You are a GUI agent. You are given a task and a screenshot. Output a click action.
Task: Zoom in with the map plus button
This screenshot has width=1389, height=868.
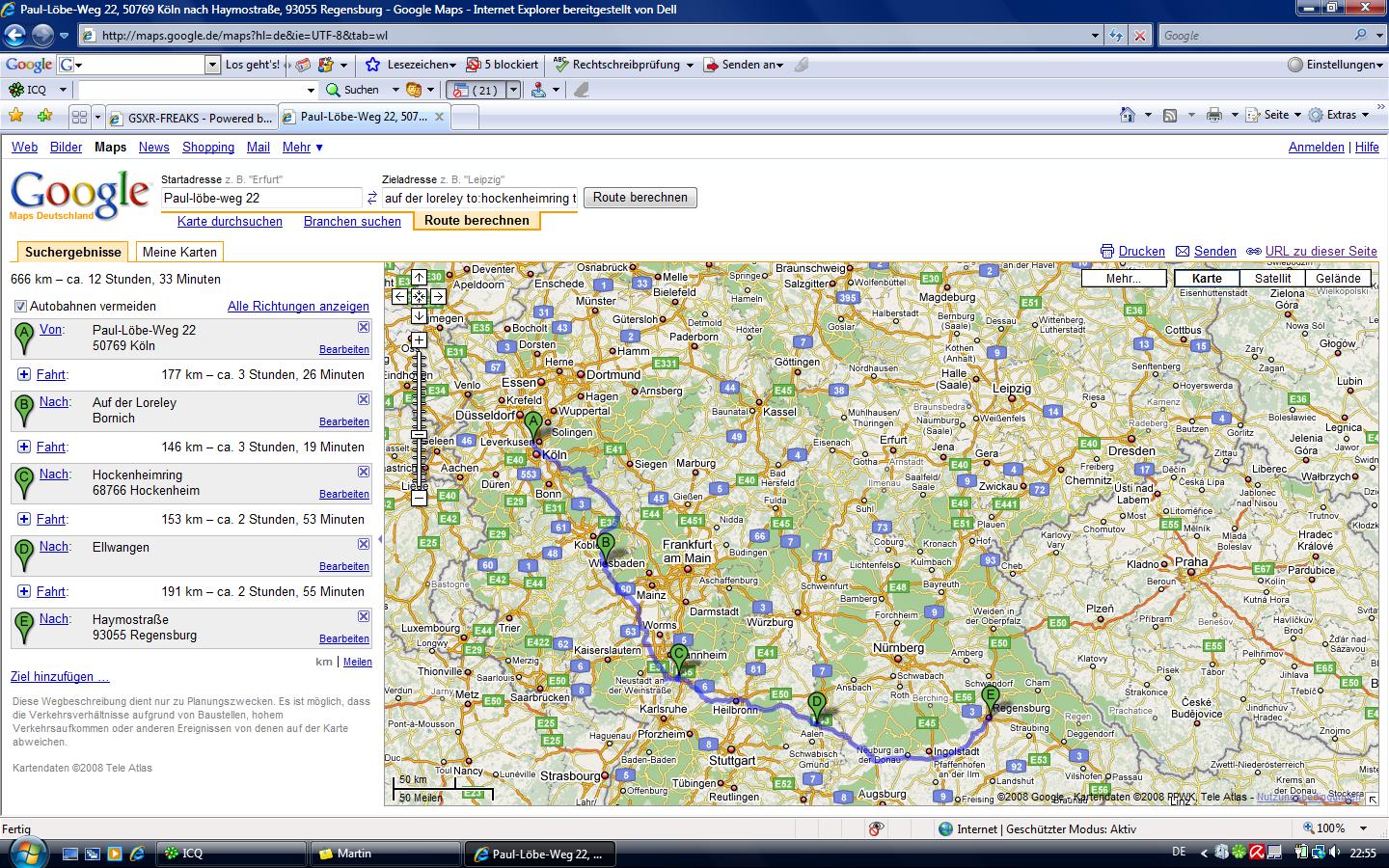pos(419,339)
